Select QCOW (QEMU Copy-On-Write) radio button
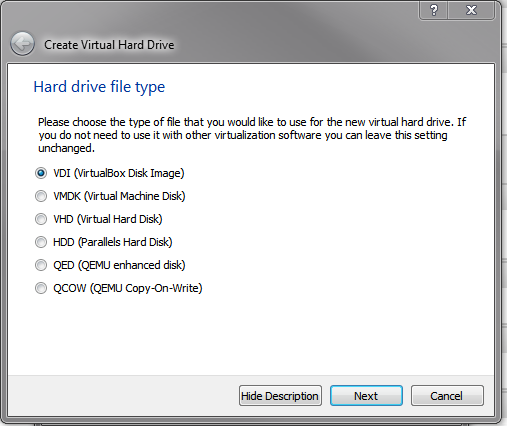 click(x=41, y=288)
